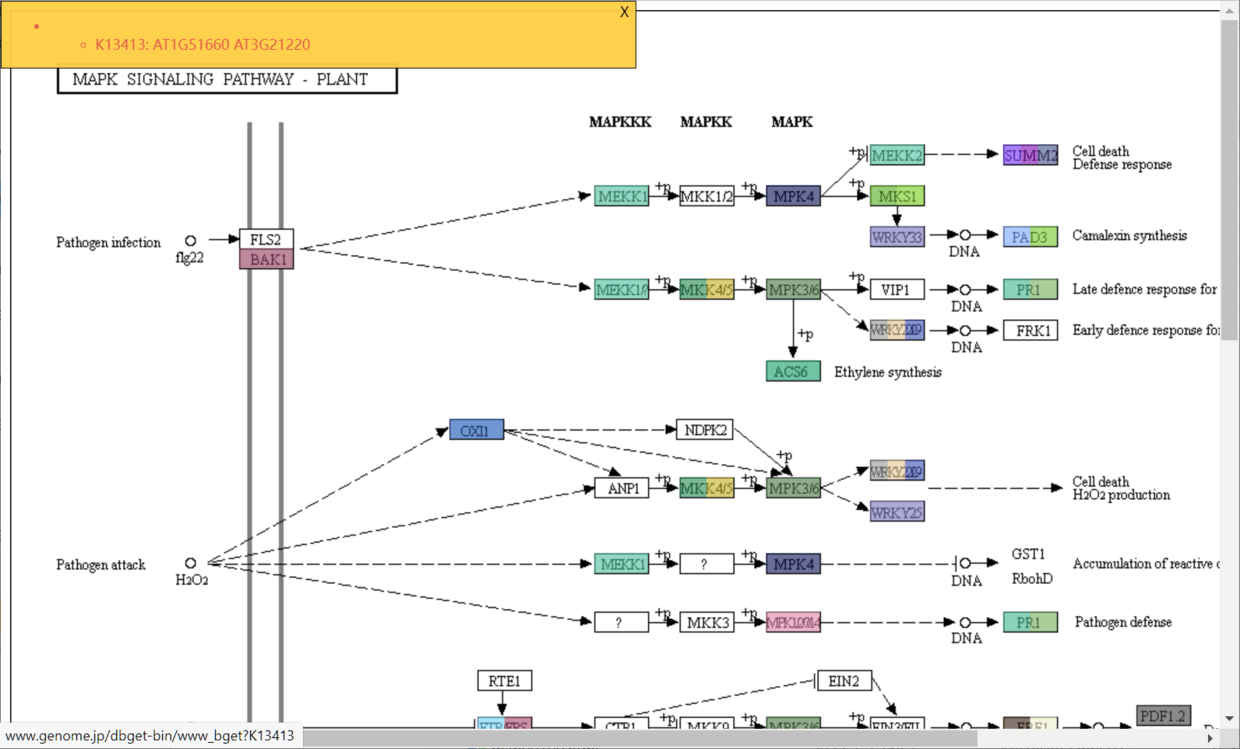
Task: Select the MKK3 gene box
Action: point(707,622)
